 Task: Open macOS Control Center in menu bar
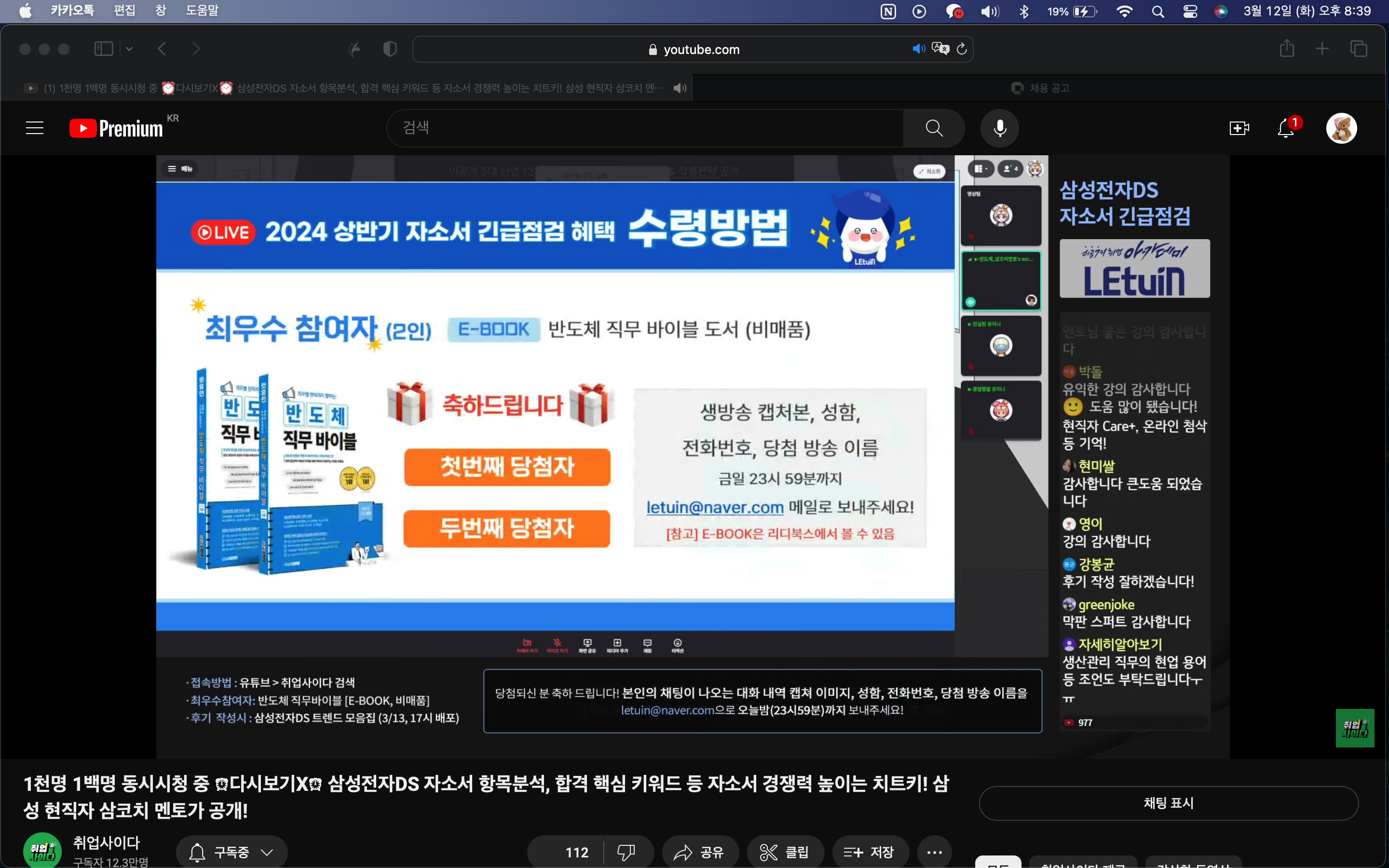pyautogui.click(x=1190, y=12)
